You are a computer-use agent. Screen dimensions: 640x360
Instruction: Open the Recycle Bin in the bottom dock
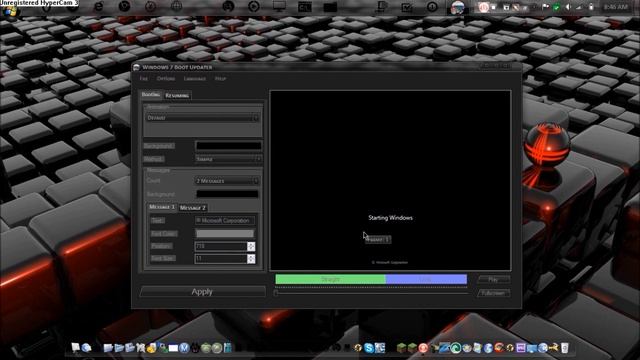565,348
